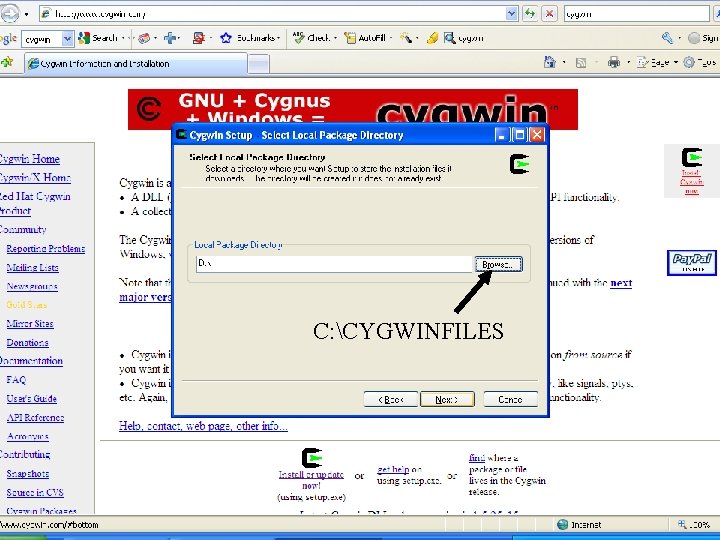The height and width of the screenshot is (540, 720).
Task: Open the Red Hat Cygwin Product link
Action: [35, 203]
